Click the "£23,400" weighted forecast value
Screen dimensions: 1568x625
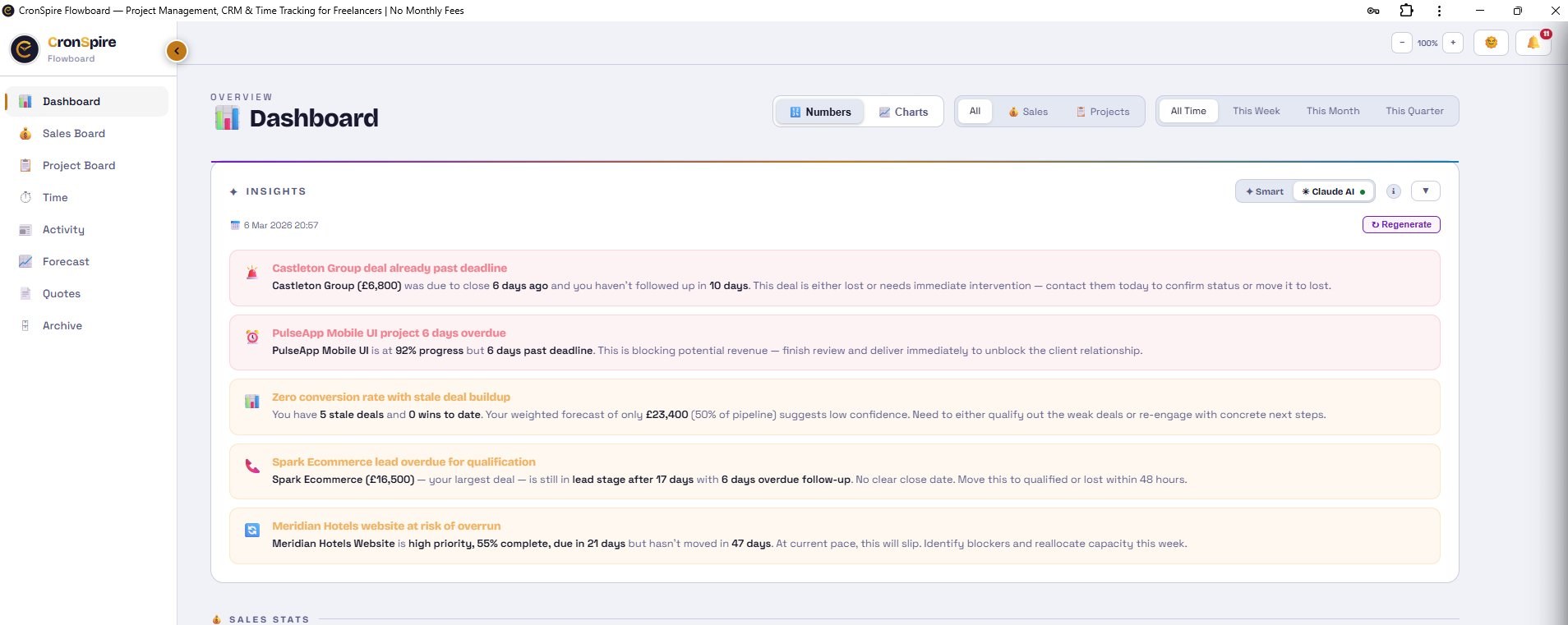pyautogui.click(x=666, y=415)
